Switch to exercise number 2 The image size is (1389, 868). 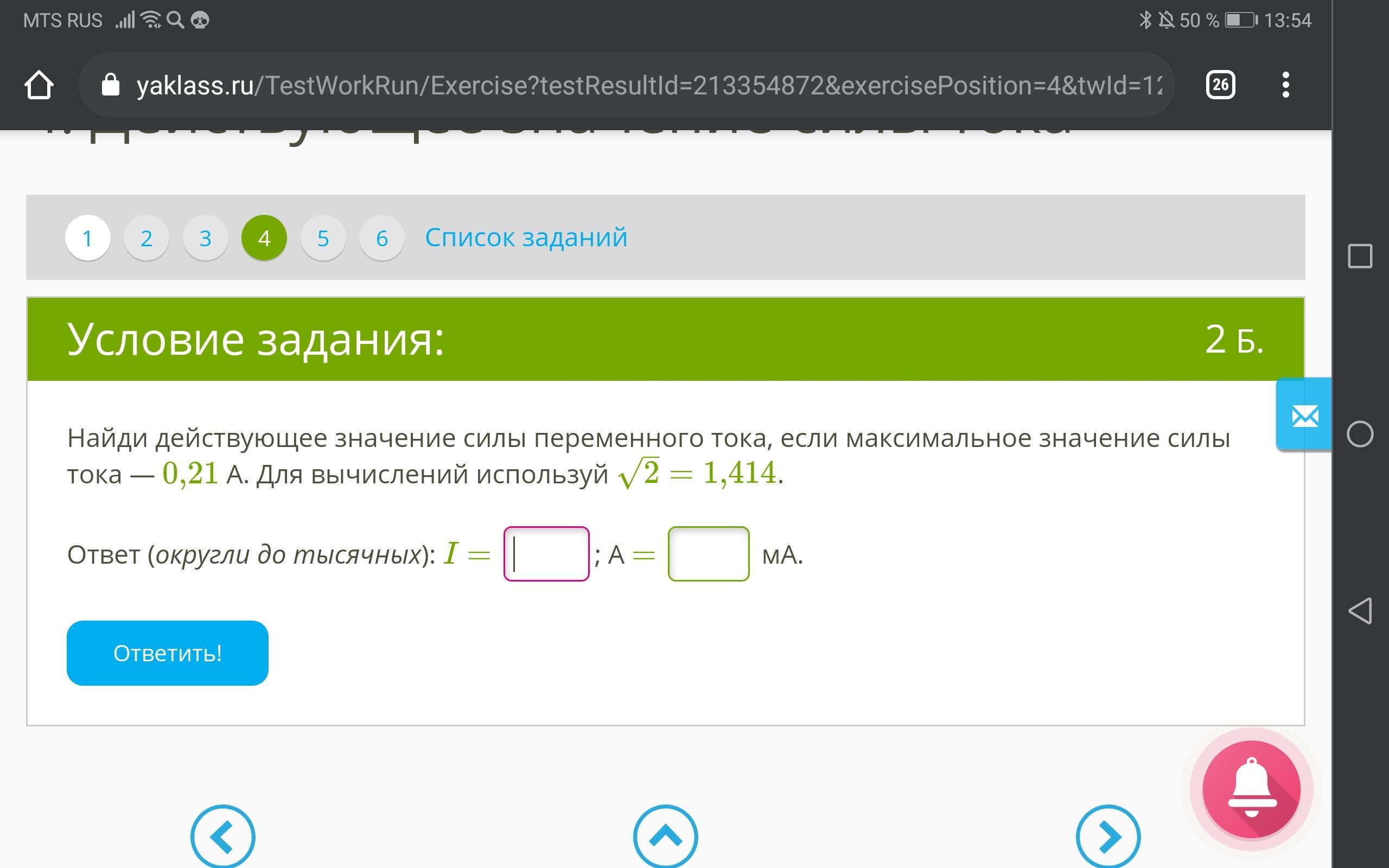click(146, 238)
